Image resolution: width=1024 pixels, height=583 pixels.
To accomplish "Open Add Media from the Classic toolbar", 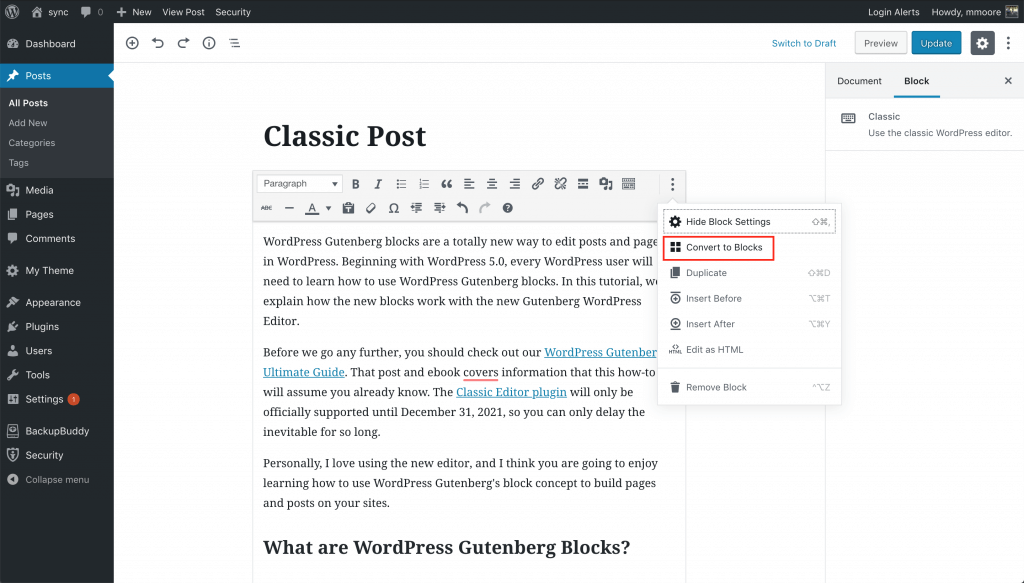I will (x=606, y=184).
